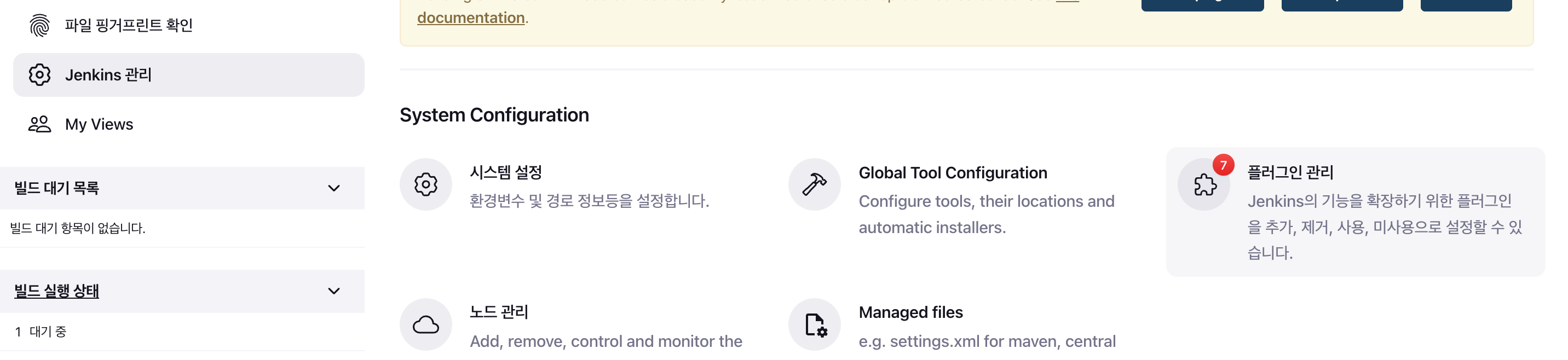Screen dimensions: 1568x360
Task: Open Global Tool Configuration title
Action: point(953,173)
